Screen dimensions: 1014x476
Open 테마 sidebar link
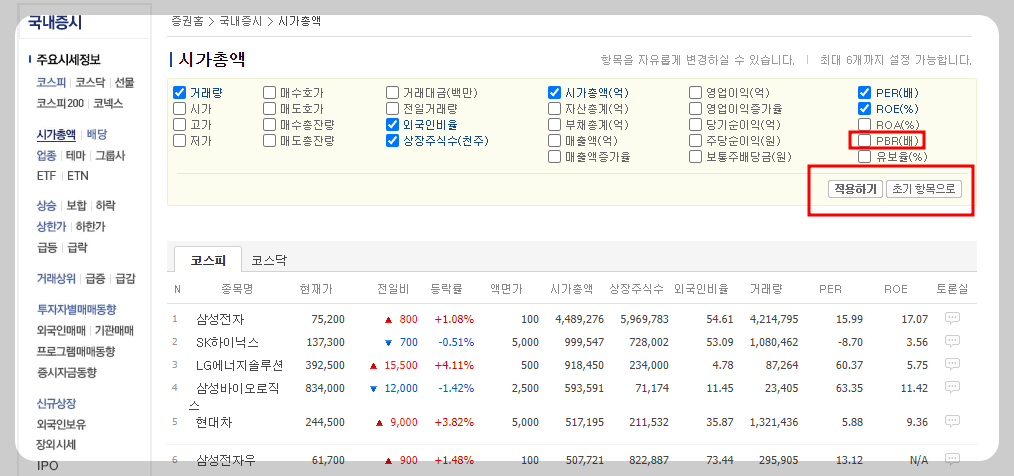[x=75, y=155]
